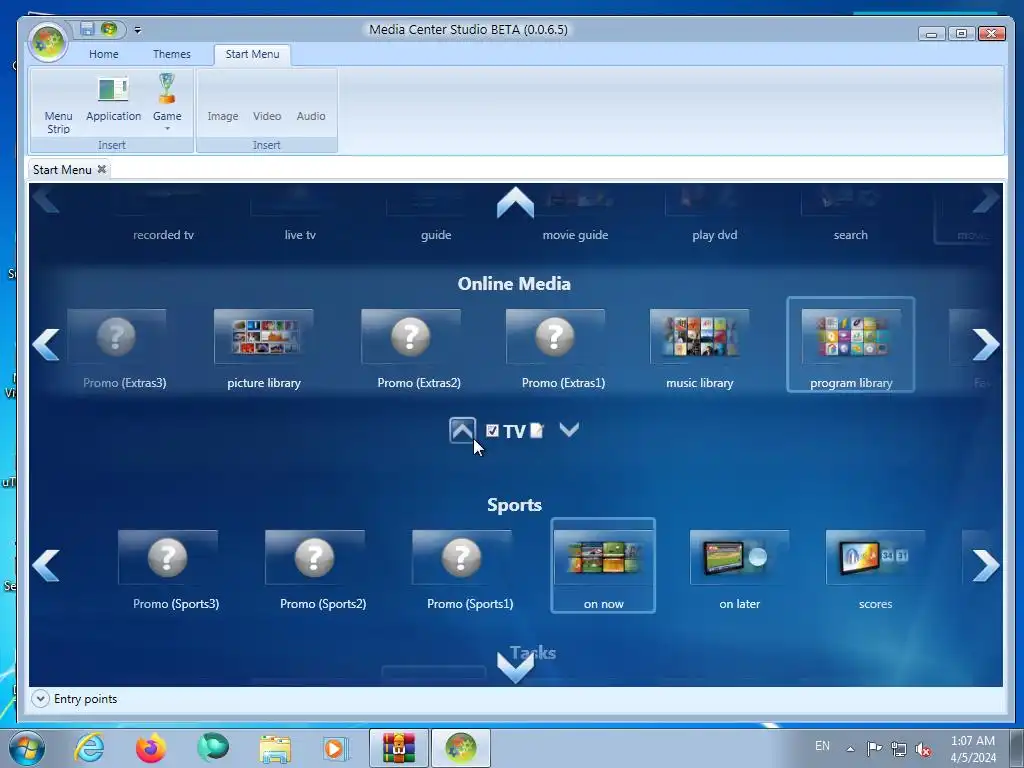
Task: Click the search item
Action: pos(850,234)
